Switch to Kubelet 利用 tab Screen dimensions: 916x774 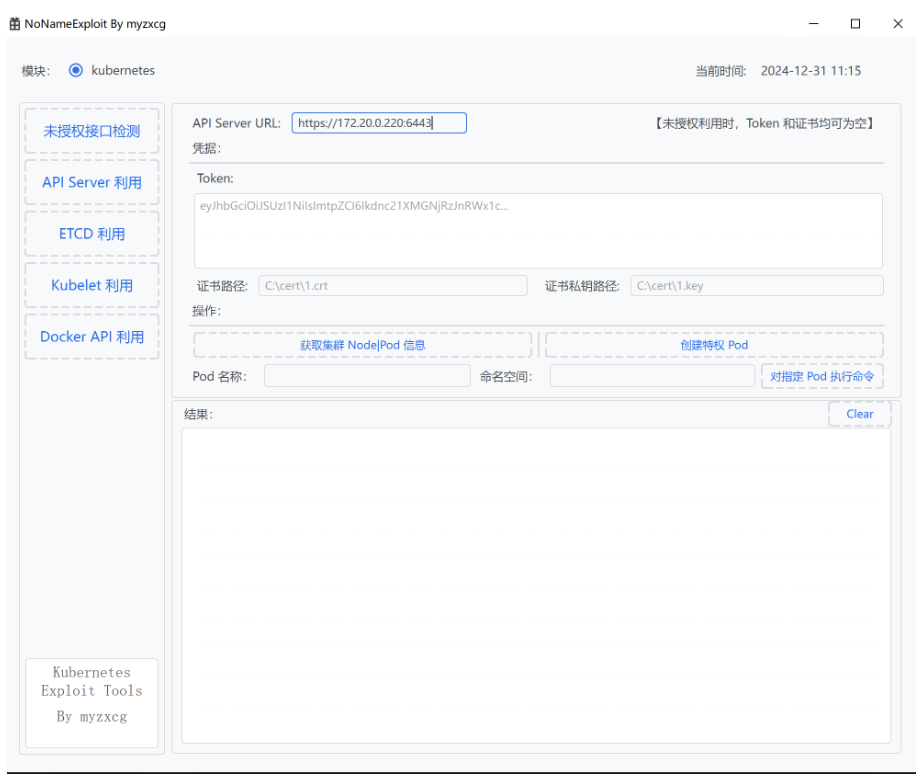92,285
